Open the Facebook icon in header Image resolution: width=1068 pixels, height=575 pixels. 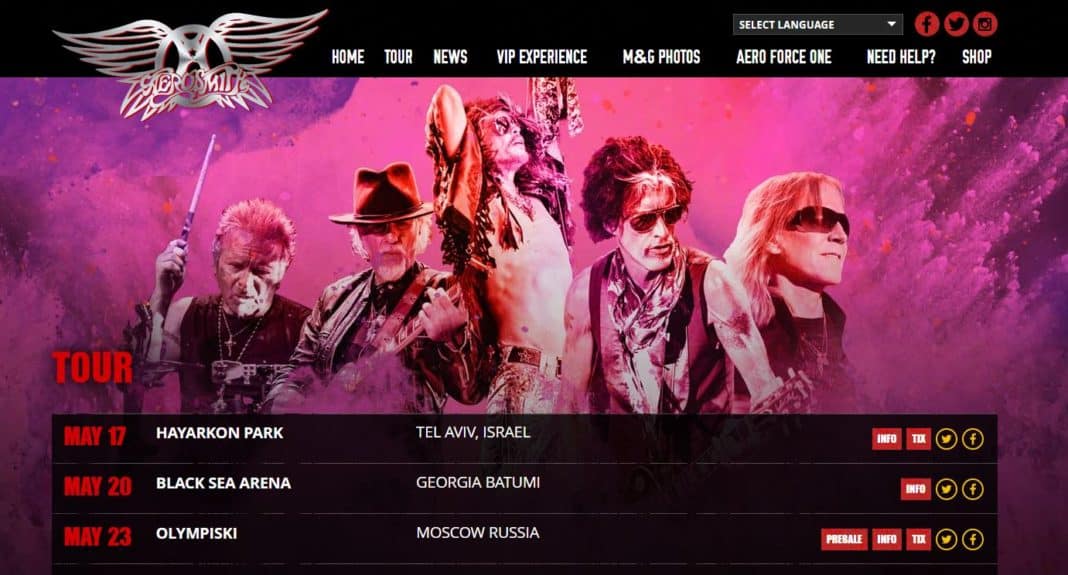coord(926,25)
